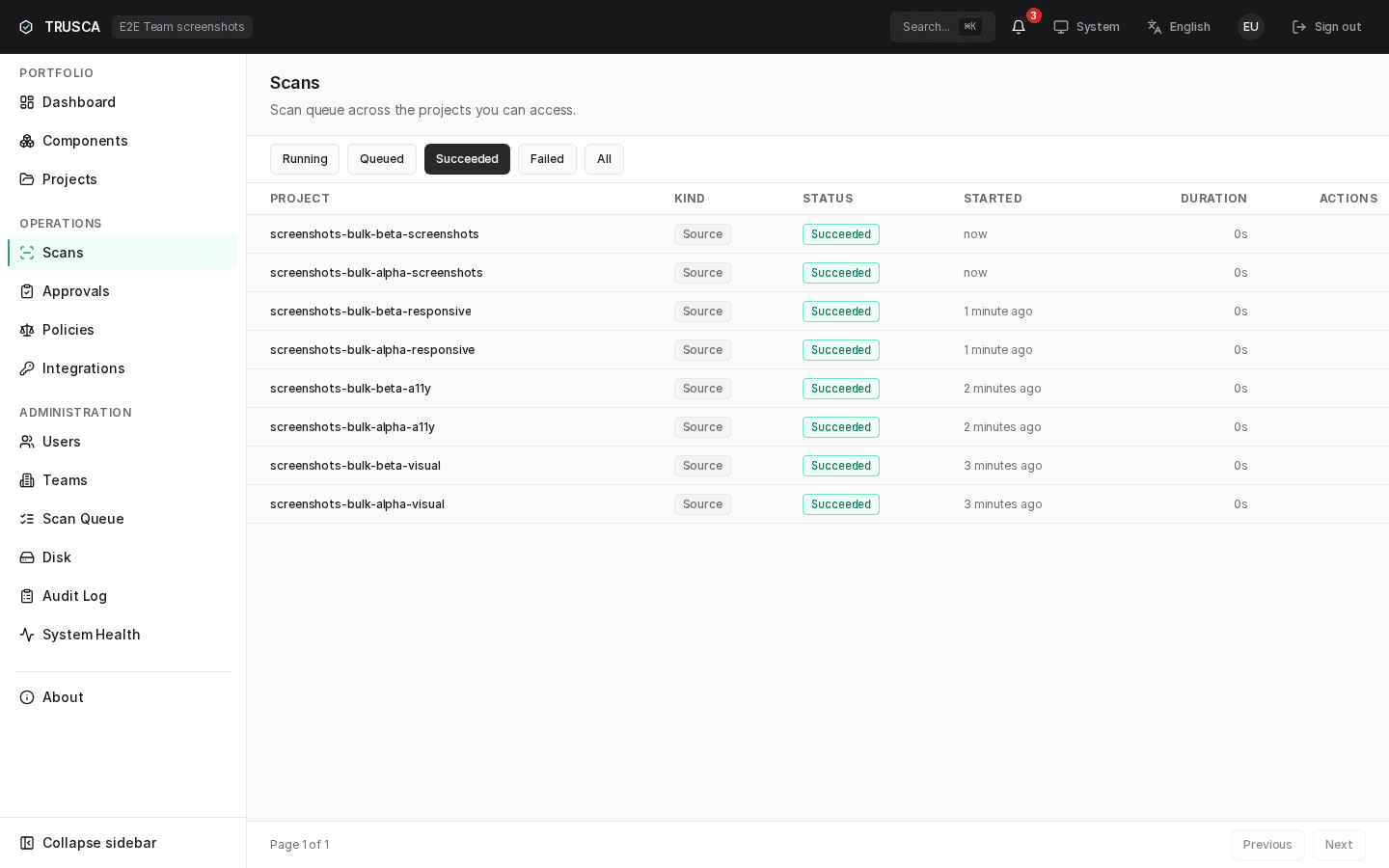Open project screenshots-bulk-alpha-screenshots row
This screenshot has height=868, width=1389.
818,273
